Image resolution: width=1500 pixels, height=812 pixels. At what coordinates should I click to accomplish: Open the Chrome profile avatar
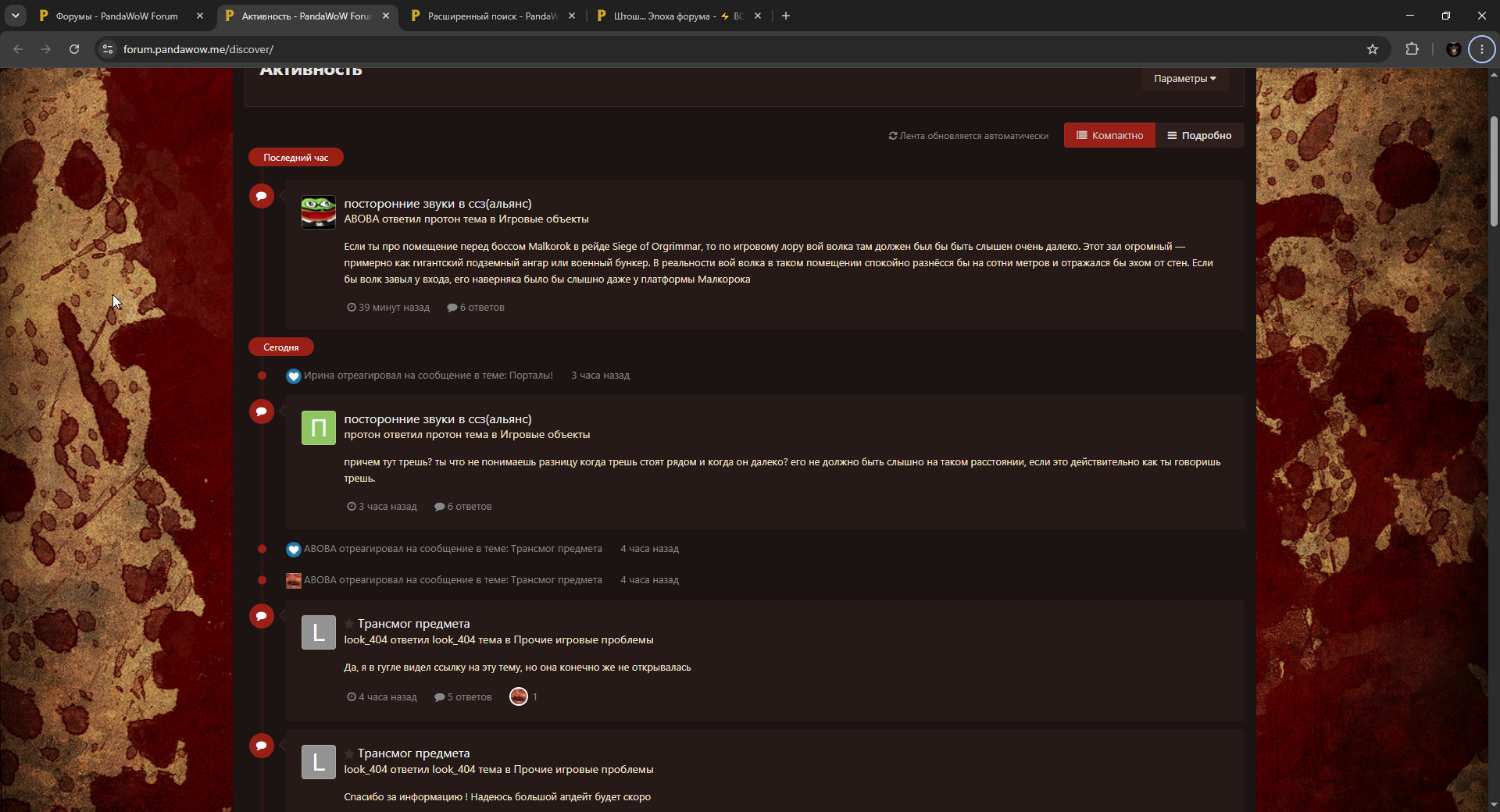click(1453, 49)
